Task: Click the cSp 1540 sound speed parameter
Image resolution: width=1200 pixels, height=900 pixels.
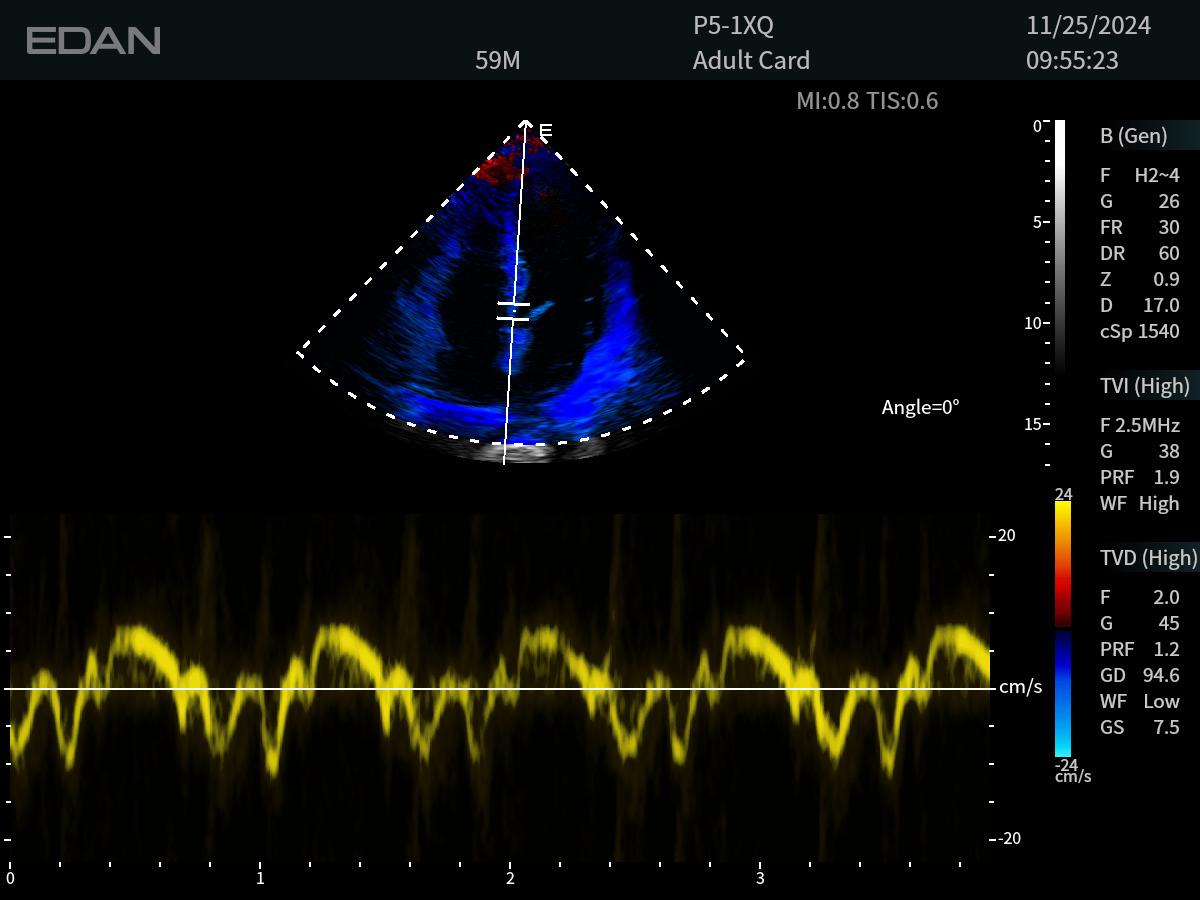Action: [x=1139, y=332]
